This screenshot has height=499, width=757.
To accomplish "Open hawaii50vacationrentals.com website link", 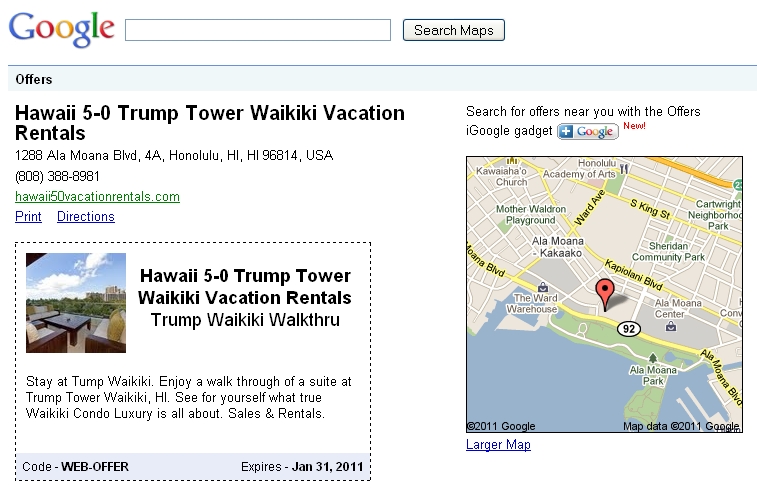I will click(98, 196).
